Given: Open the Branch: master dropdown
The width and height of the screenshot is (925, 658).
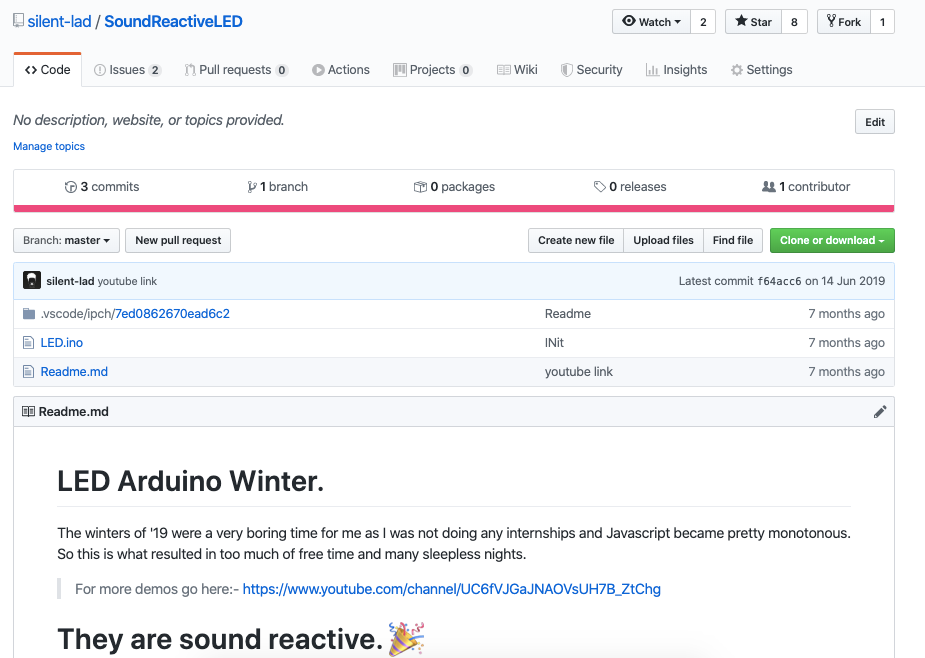Looking at the screenshot, I should 67,240.
